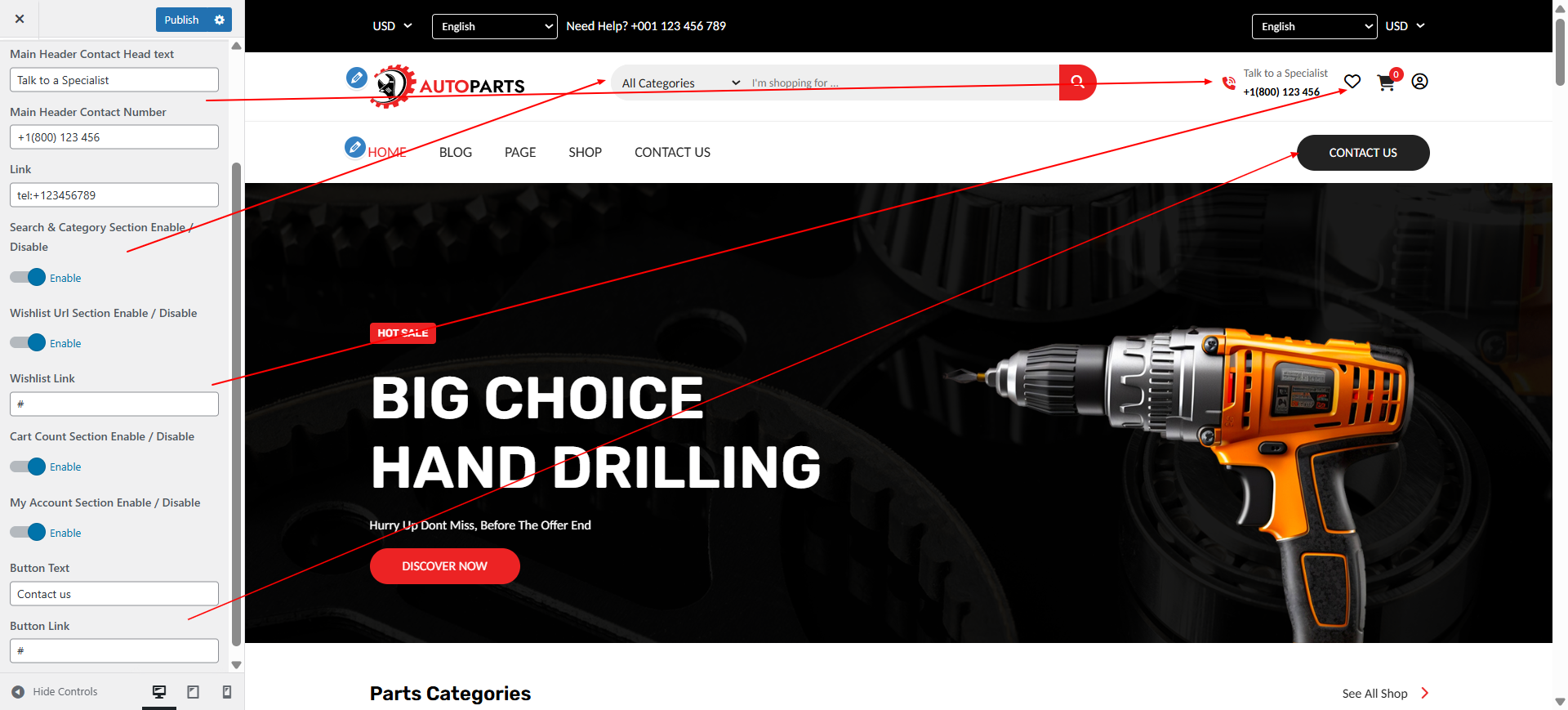Open the BLOG menu item
Viewport: 1568px width, 710px height.
pyautogui.click(x=456, y=152)
